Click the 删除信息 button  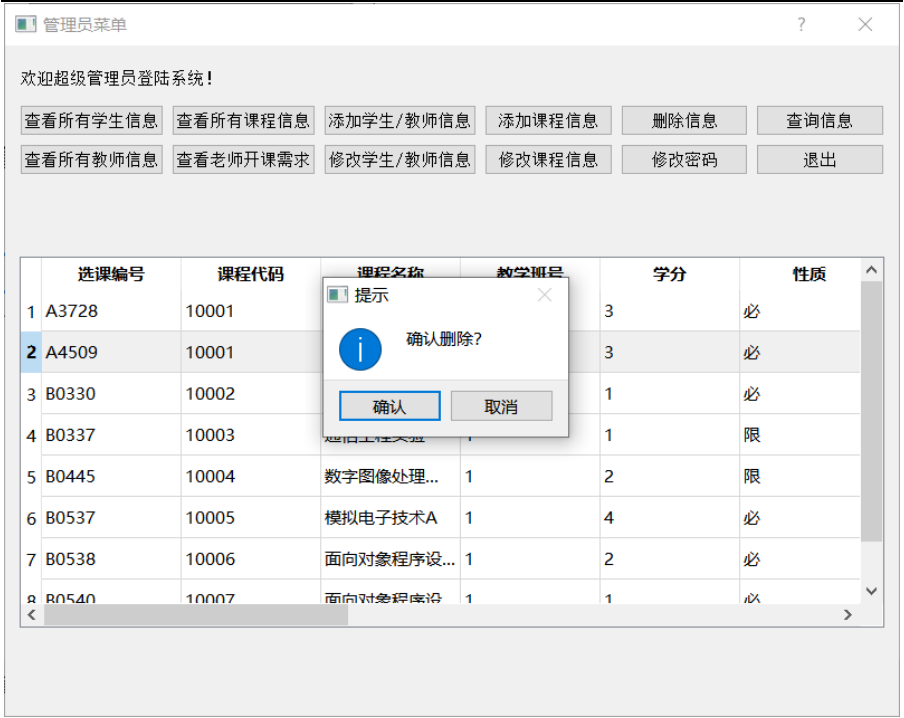point(684,121)
